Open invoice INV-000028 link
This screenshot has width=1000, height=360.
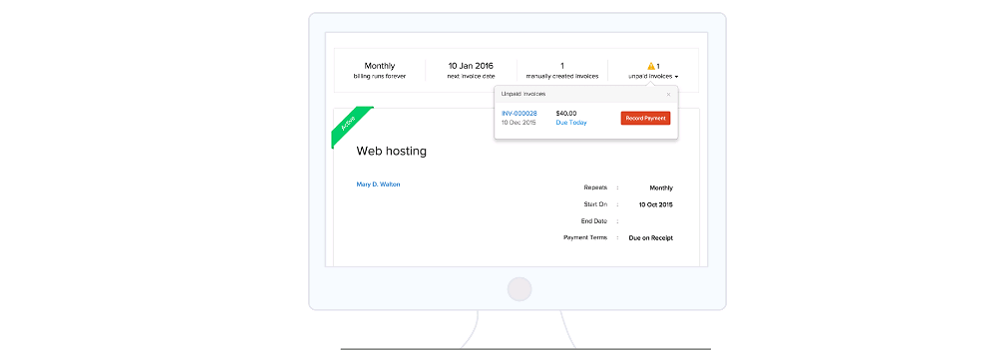[519, 114]
